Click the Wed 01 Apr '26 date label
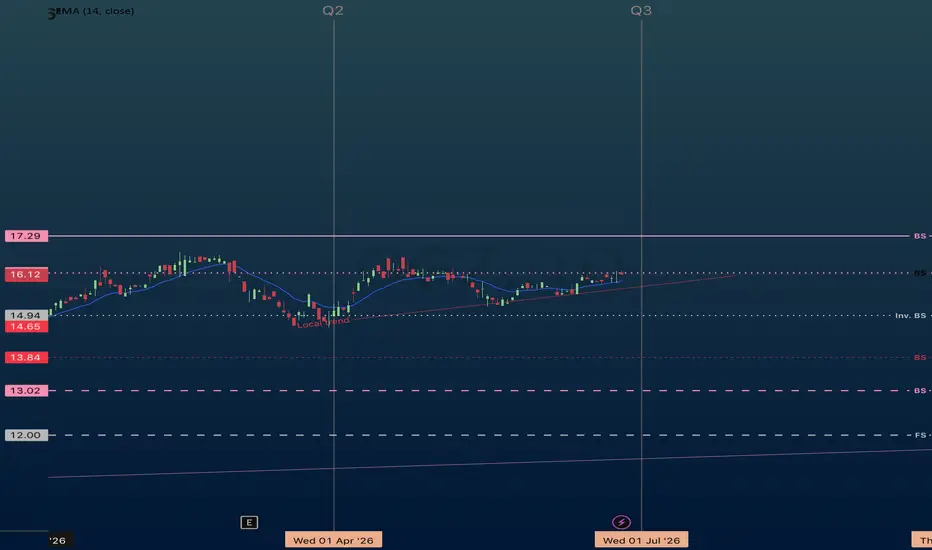 tap(333, 540)
